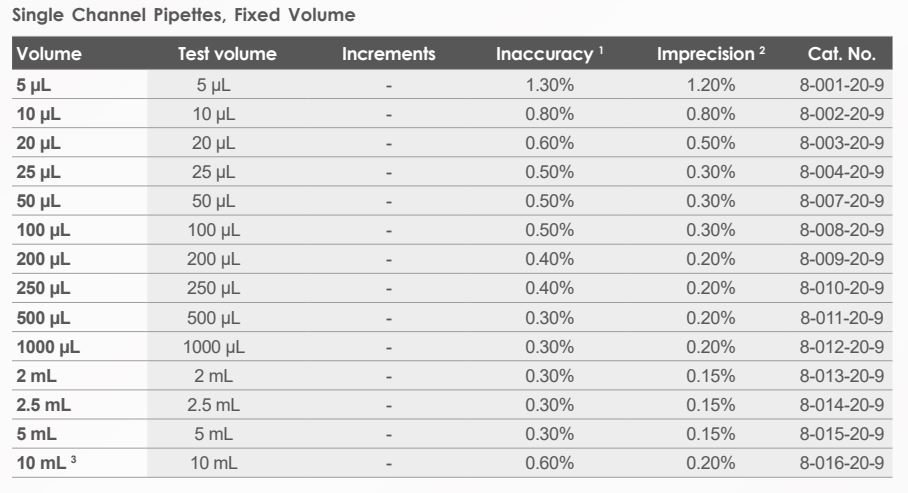Select the Increments column header

(389, 54)
